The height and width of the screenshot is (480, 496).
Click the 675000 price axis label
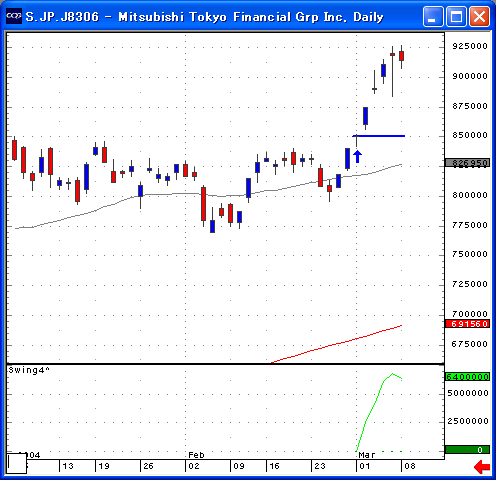pos(470,344)
